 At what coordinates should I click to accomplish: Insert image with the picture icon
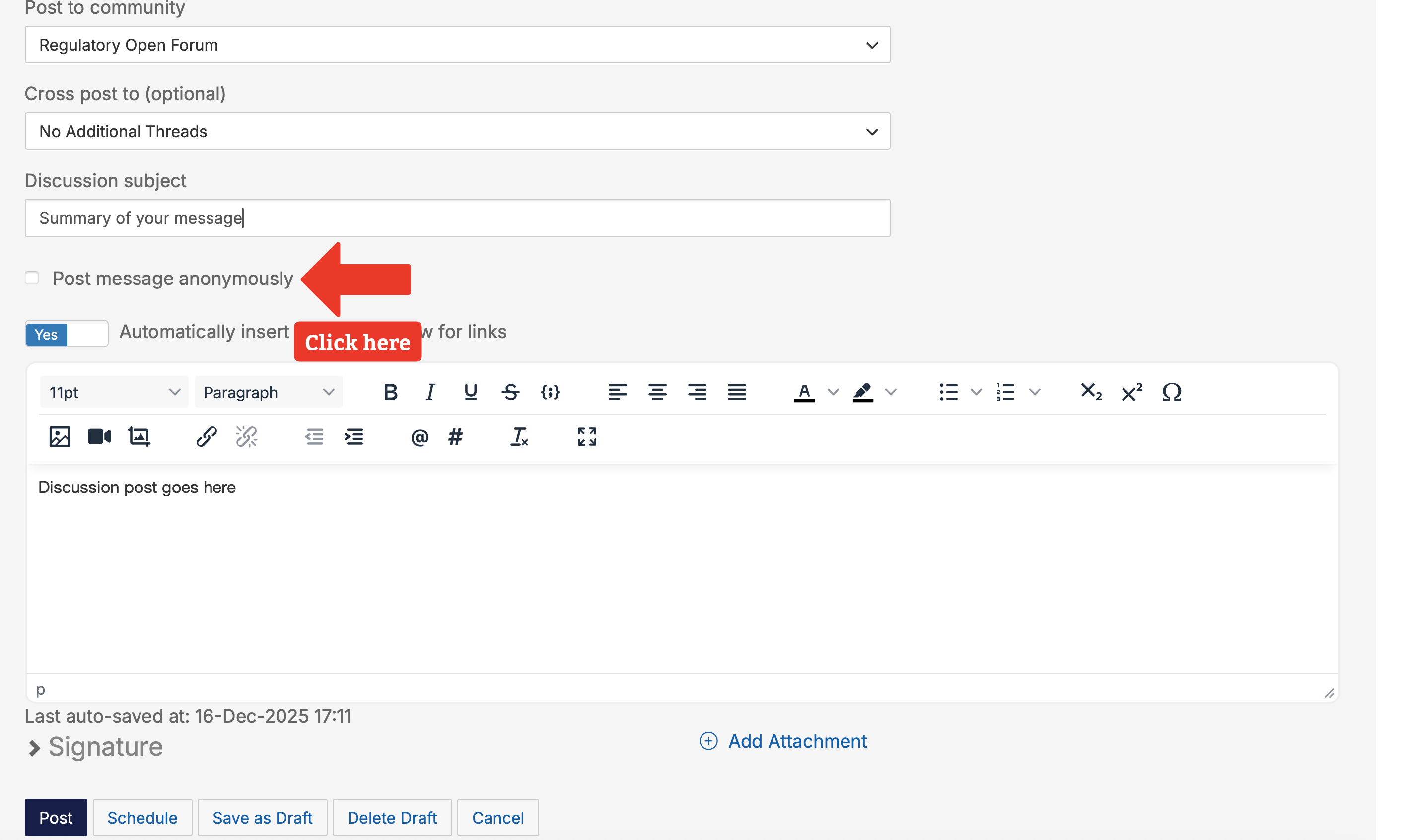[60, 436]
